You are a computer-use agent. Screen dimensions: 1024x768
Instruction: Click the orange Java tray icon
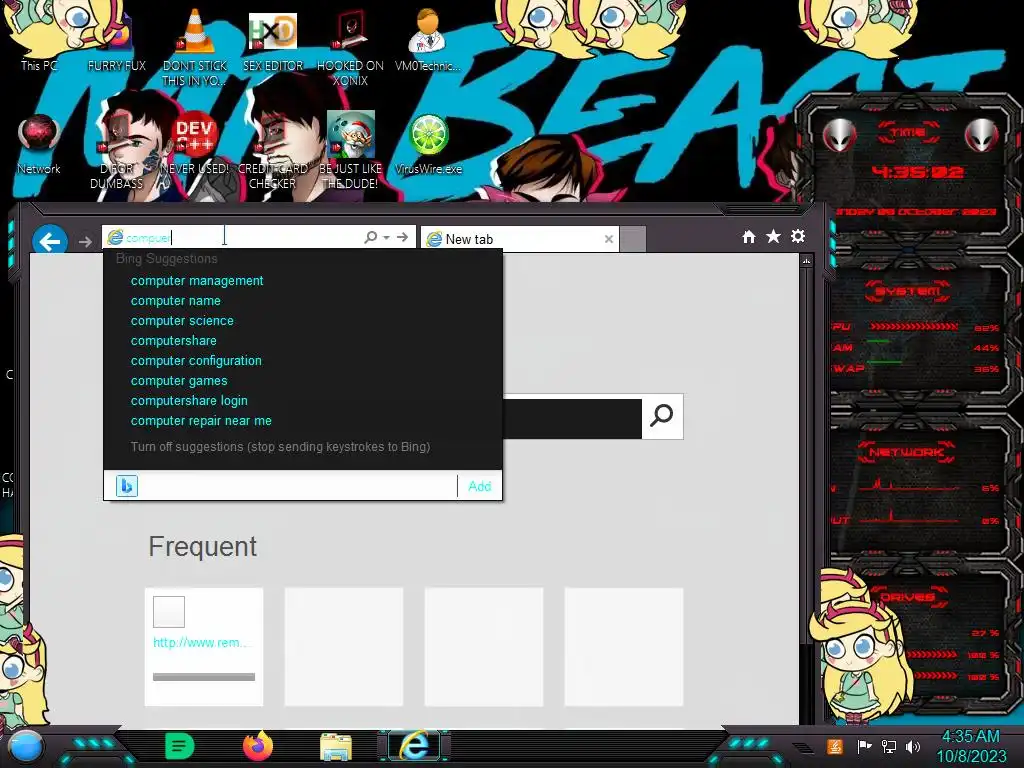(x=835, y=746)
